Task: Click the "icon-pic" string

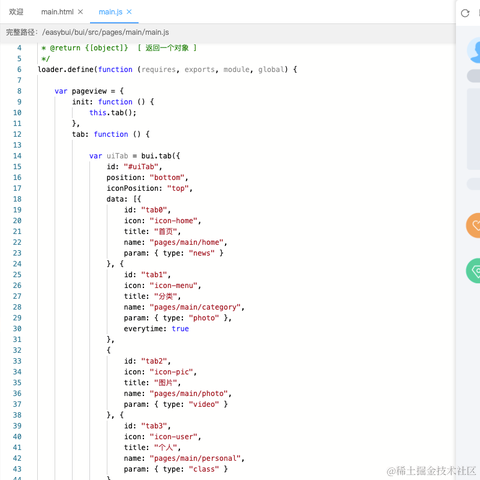Action: [171, 372]
